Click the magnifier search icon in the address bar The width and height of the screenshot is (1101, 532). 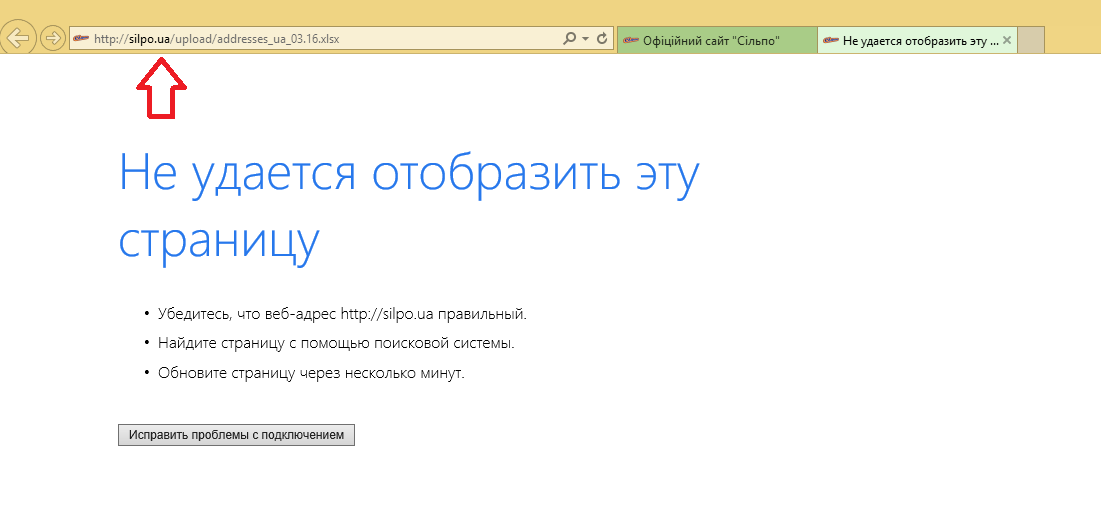[x=569, y=39]
